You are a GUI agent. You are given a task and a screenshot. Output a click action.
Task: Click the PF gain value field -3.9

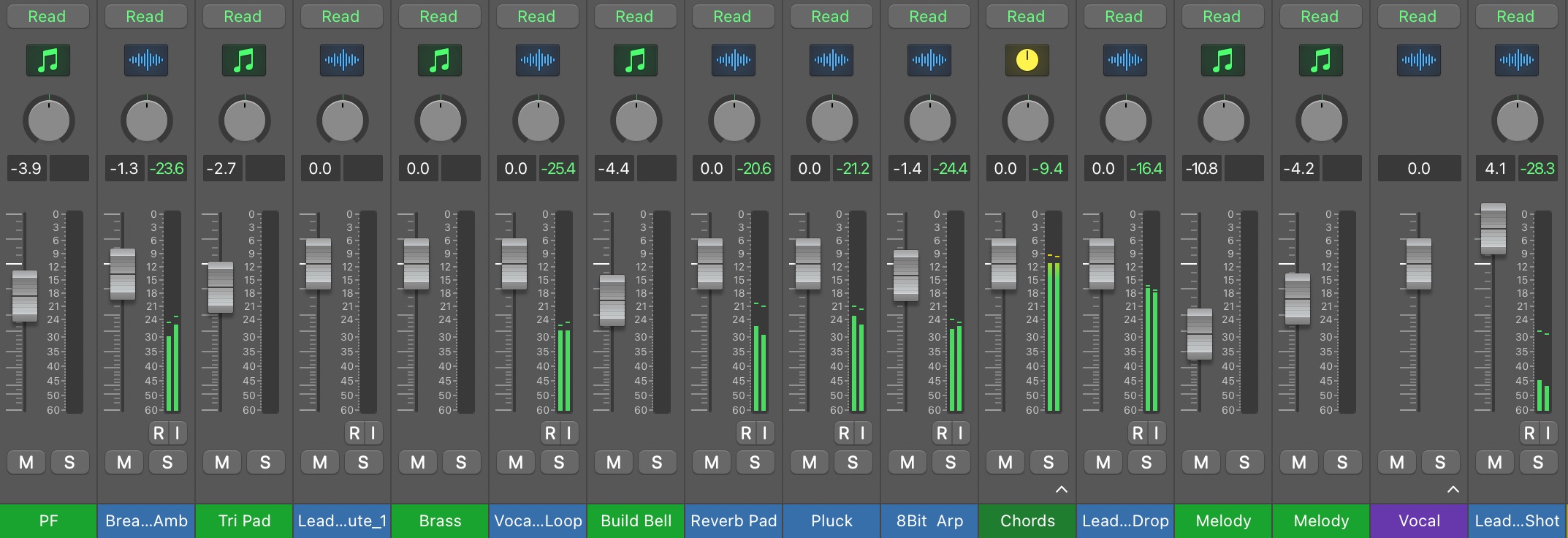point(26,168)
